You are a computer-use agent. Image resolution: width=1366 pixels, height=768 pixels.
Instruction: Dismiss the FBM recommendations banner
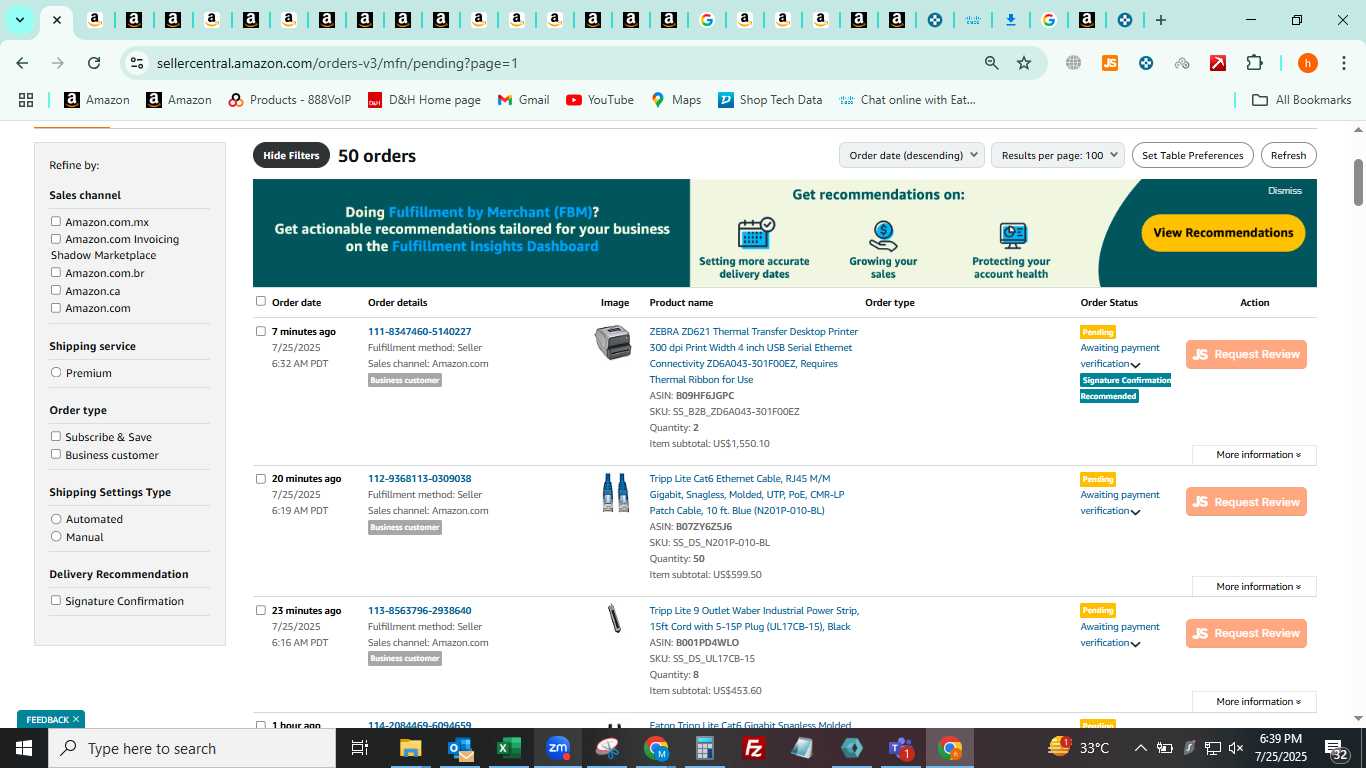click(1285, 190)
